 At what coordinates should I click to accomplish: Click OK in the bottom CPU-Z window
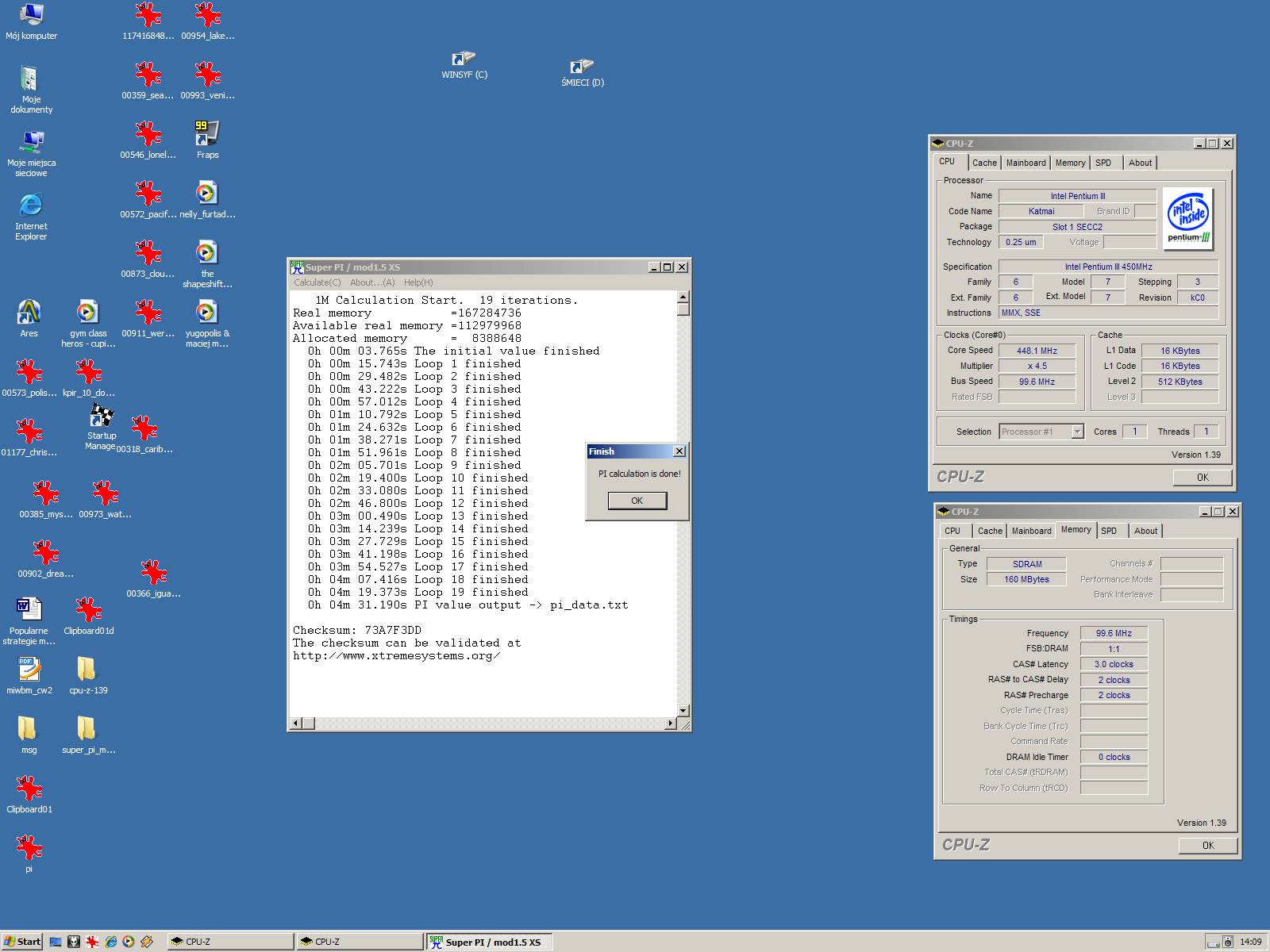(1208, 846)
